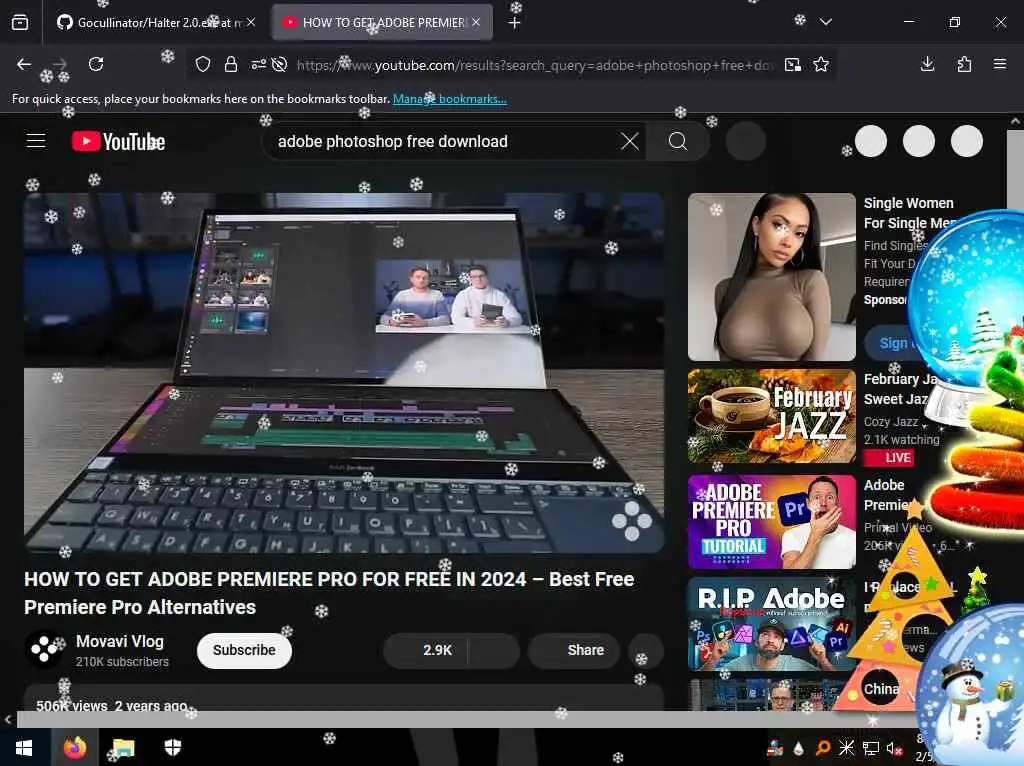The width and height of the screenshot is (1024, 766).
Task: Subscribe to Movavi Vlog
Action: 244,650
